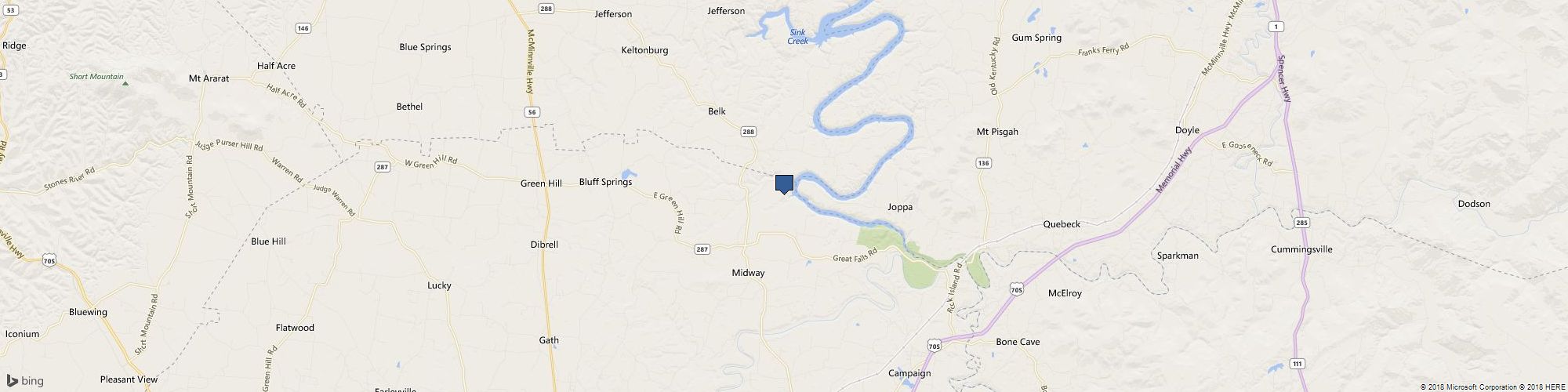
Task: Click the Bing logo
Action: pos(25,381)
